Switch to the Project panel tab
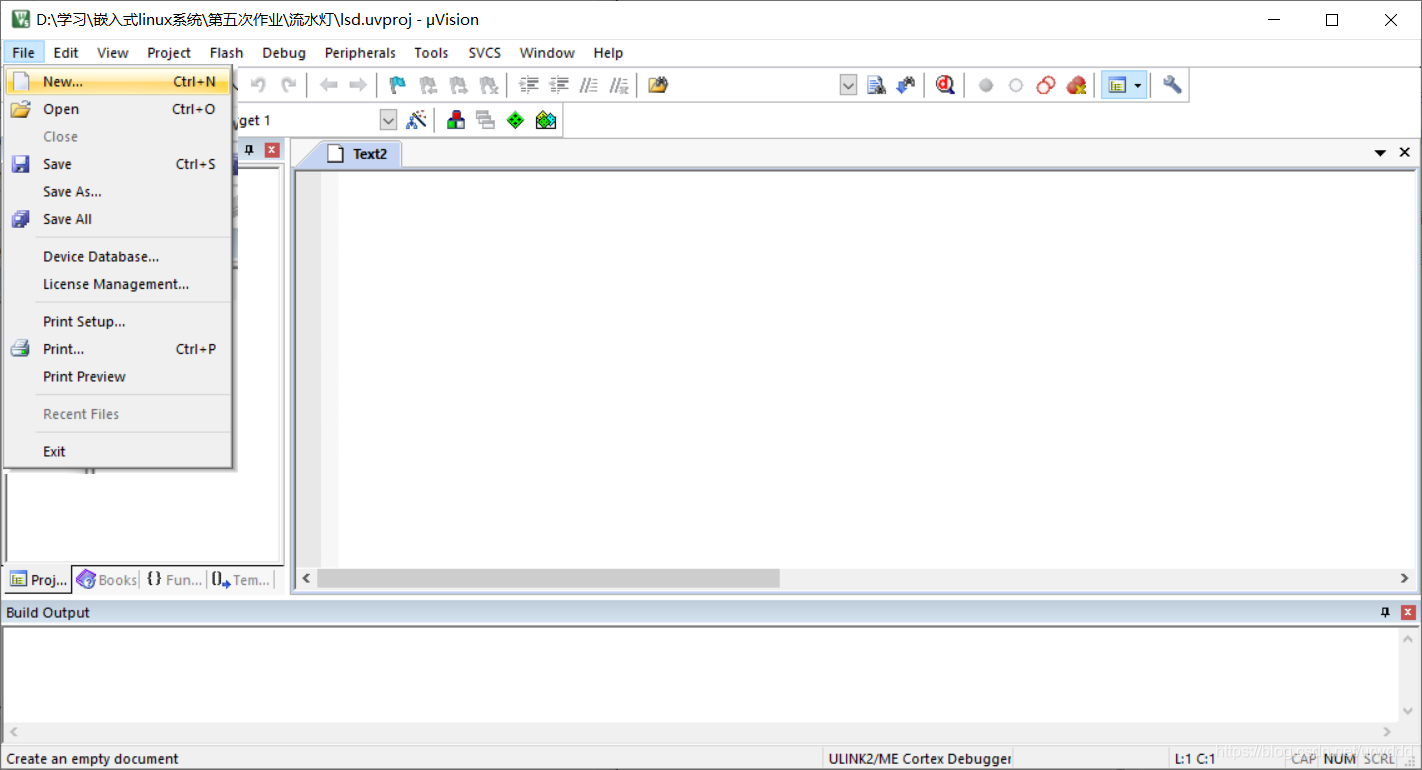1422x770 pixels. (39, 580)
